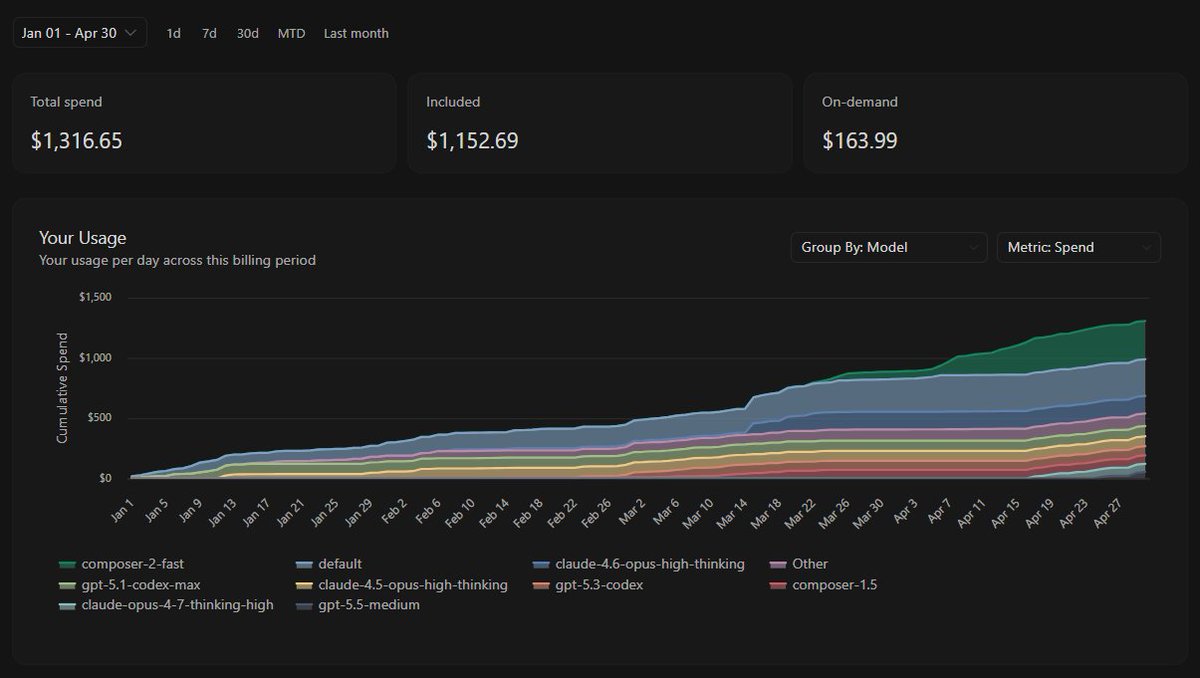Toggle claude-4.5-opus-high-thinking legend swatch
1200x678 pixels.
tap(304, 585)
